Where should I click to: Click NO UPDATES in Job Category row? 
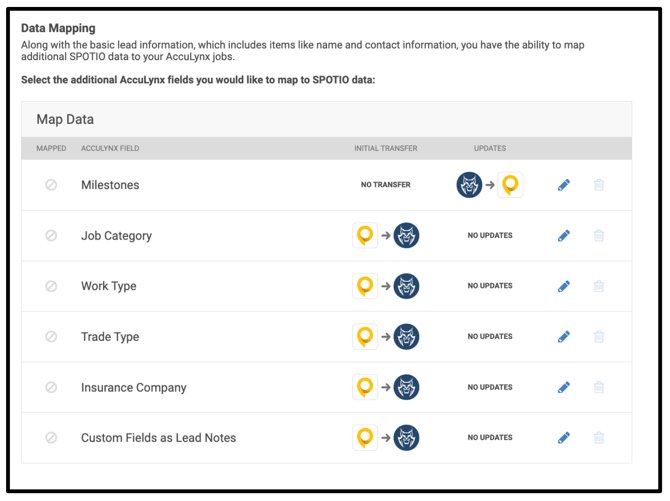pos(490,236)
